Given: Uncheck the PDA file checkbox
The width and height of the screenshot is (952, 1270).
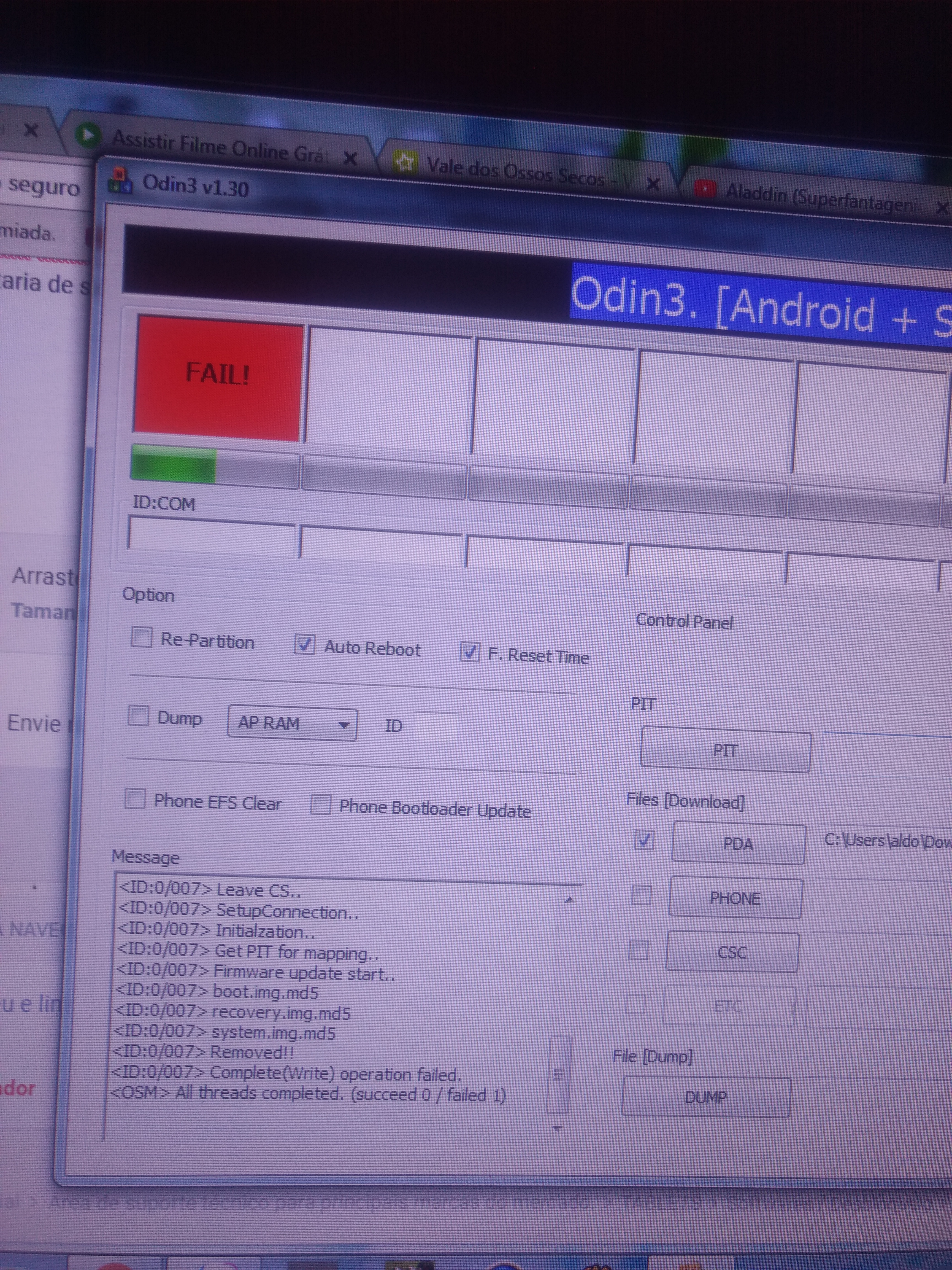Looking at the screenshot, I should point(644,841).
